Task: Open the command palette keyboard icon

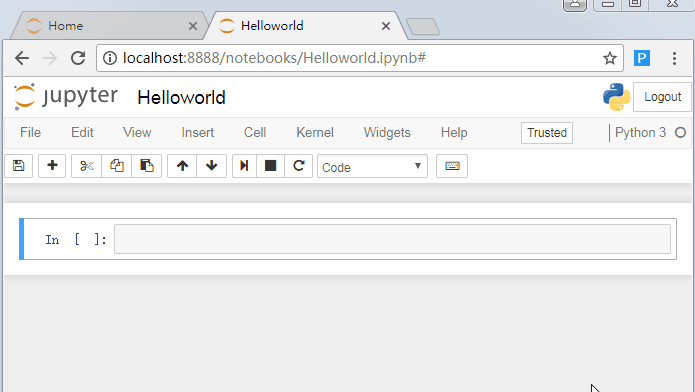Action: [x=452, y=166]
